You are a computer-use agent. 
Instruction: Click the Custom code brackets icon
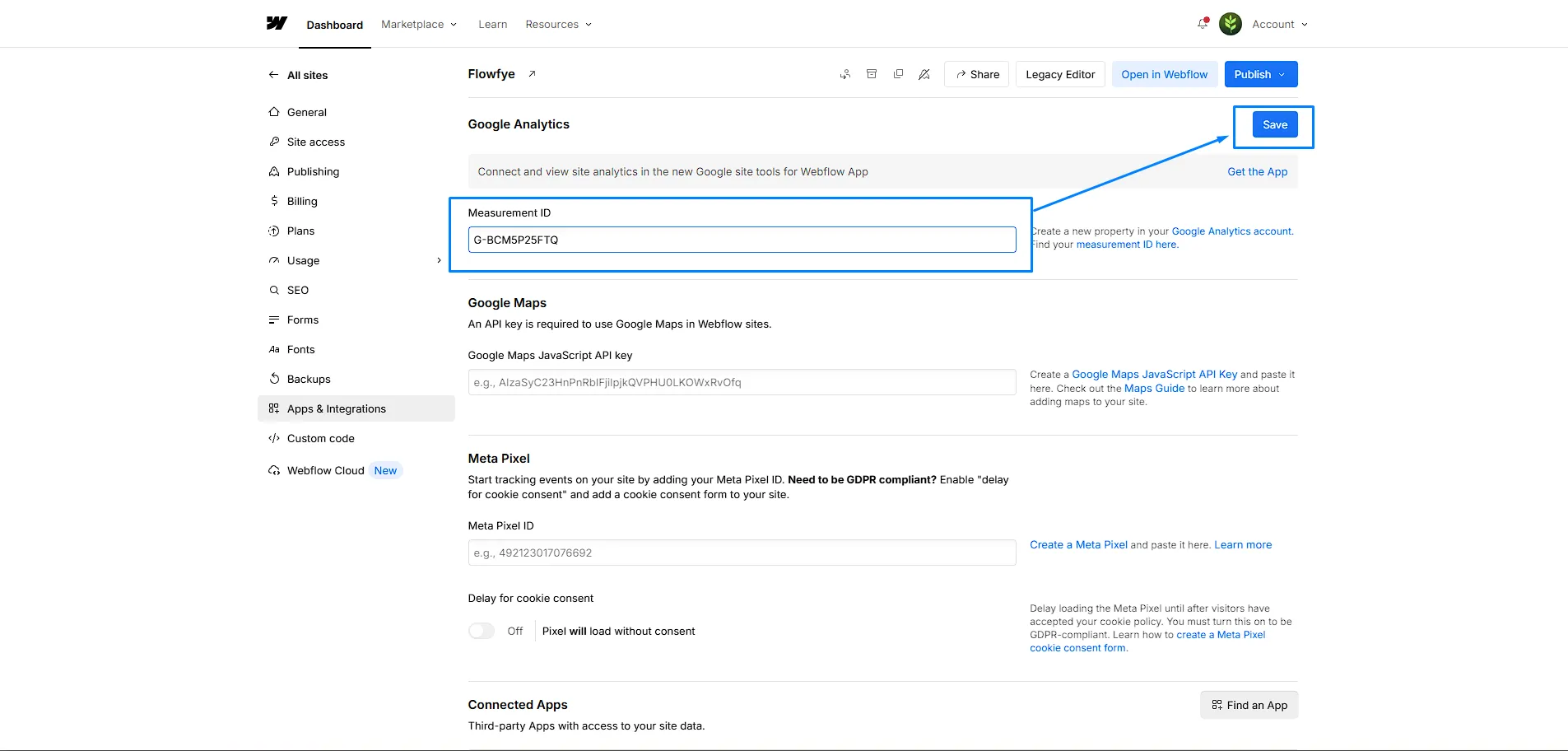274,438
